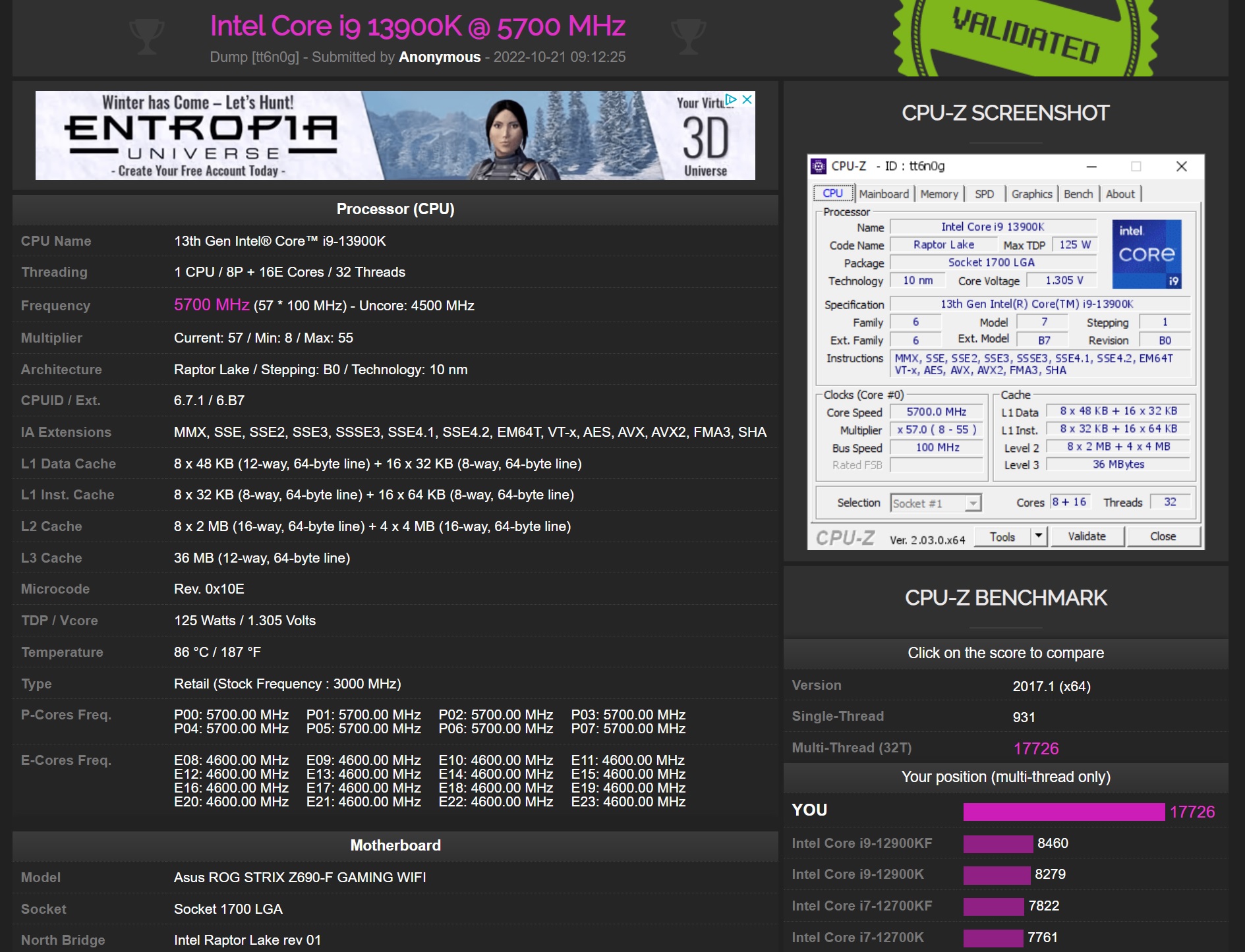Click the Socket 1700 LGA motherboard value
The image size is (1245, 952).
(228, 909)
